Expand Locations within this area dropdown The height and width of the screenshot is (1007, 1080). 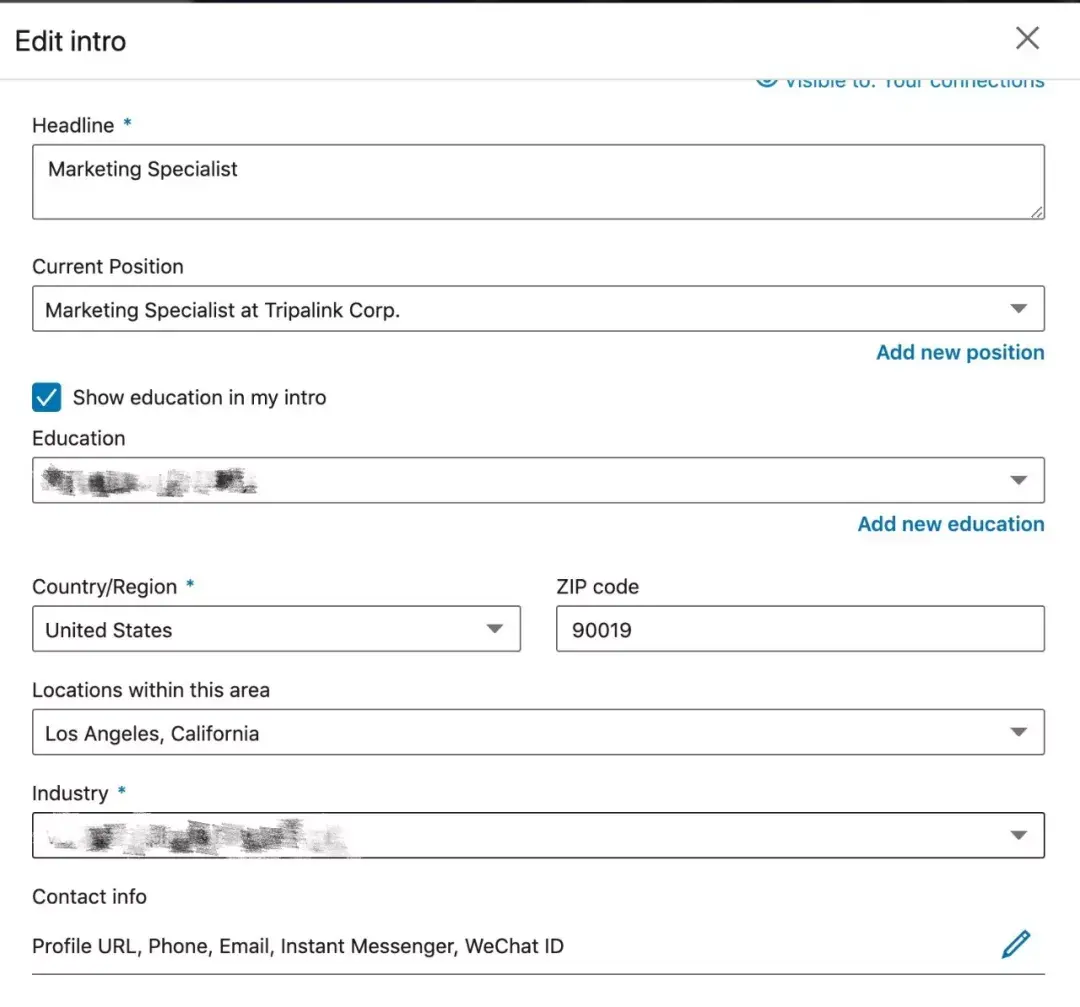(x=1018, y=732)
